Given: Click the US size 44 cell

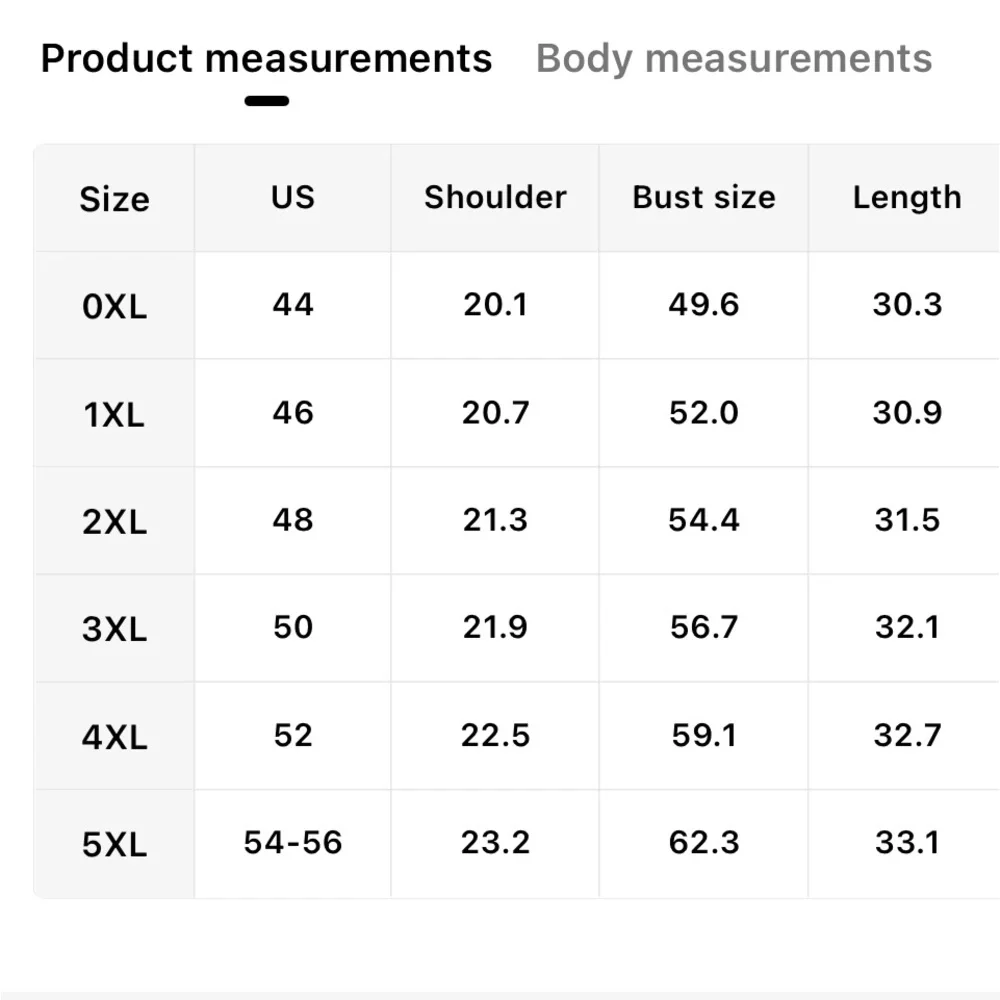Looking at the screenshot, I should pyautogui.click(x=292, y=304).
